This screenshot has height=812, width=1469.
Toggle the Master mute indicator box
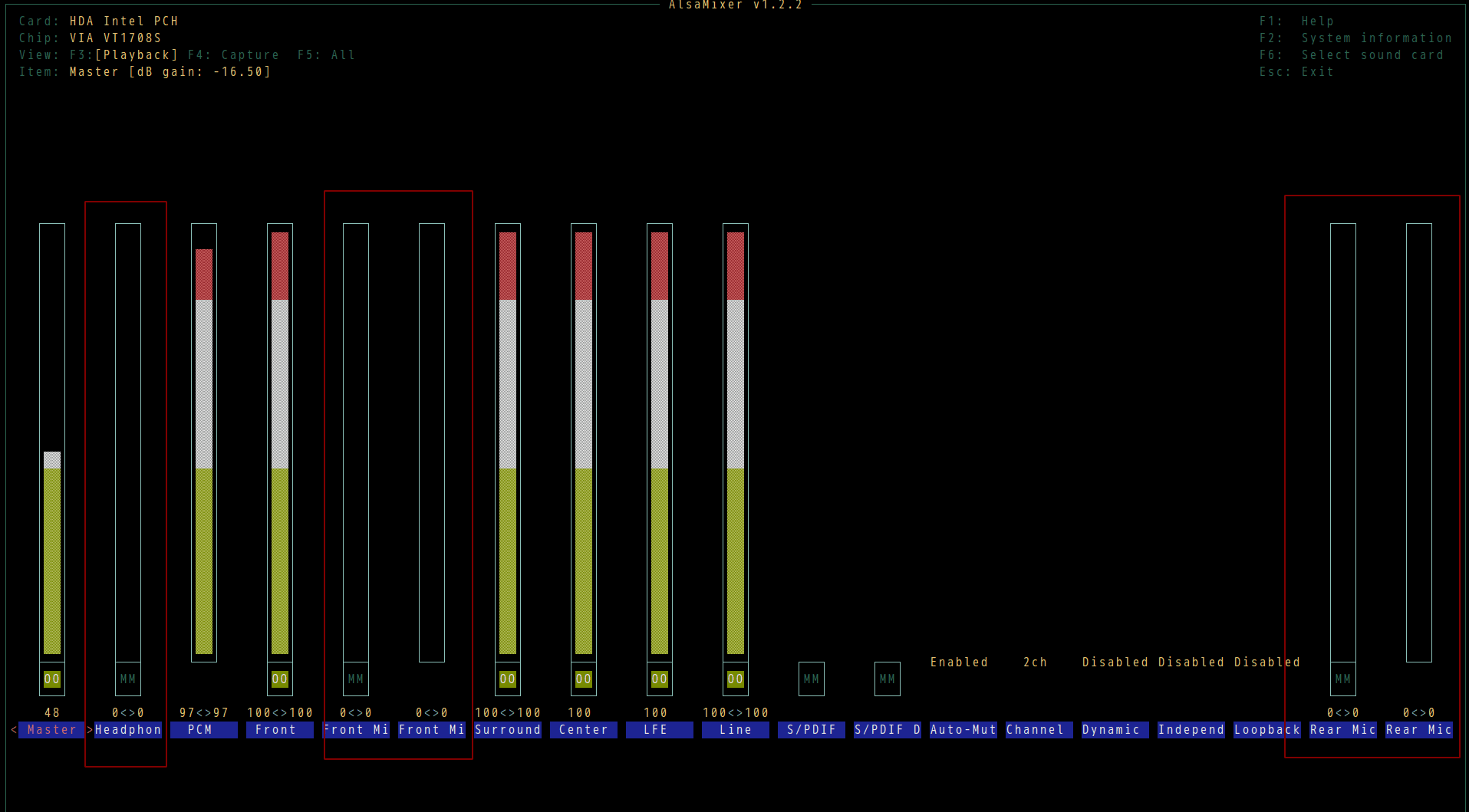[x=52, y=679]
